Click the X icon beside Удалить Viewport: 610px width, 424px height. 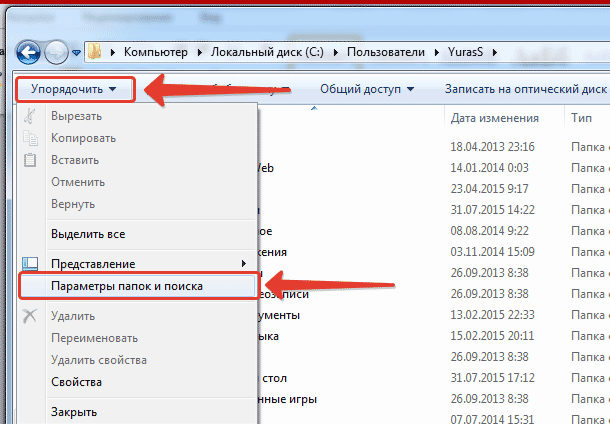30,316
